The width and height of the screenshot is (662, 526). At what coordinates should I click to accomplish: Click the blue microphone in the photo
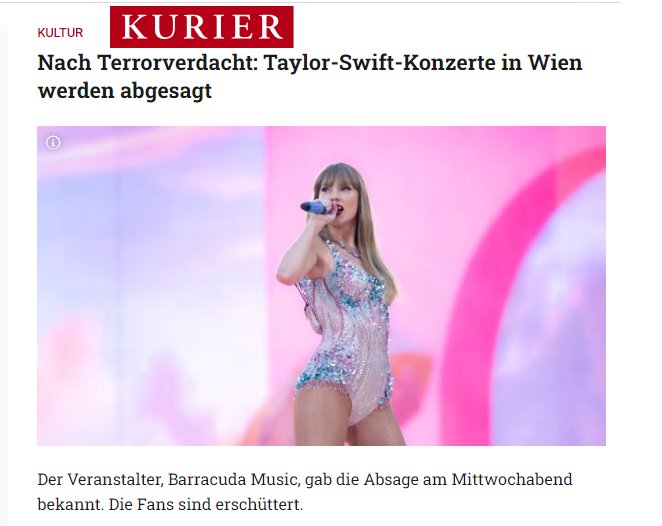(316, 207)
